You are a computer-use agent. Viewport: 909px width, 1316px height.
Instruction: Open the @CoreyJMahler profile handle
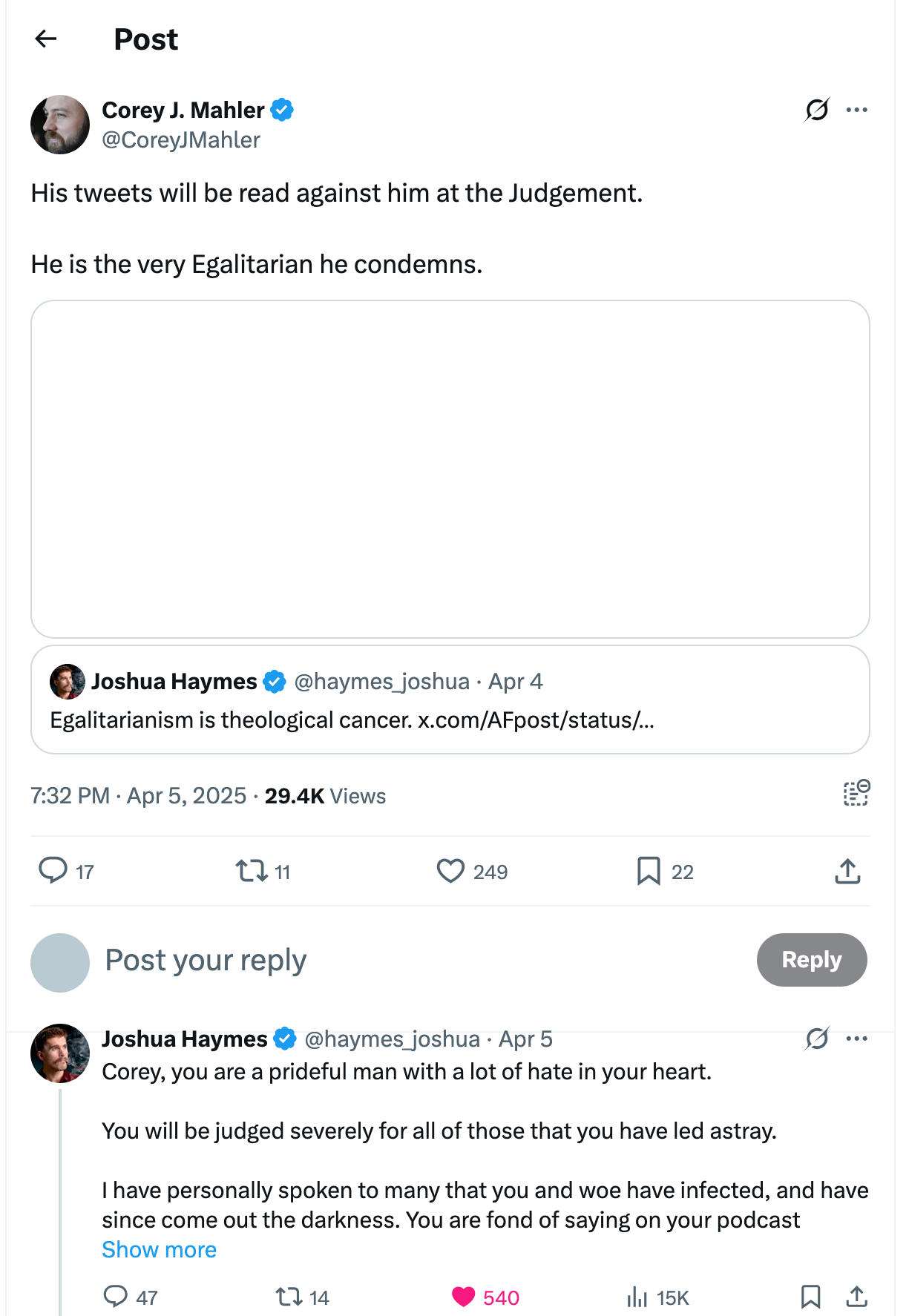click(x=181, y=140)
